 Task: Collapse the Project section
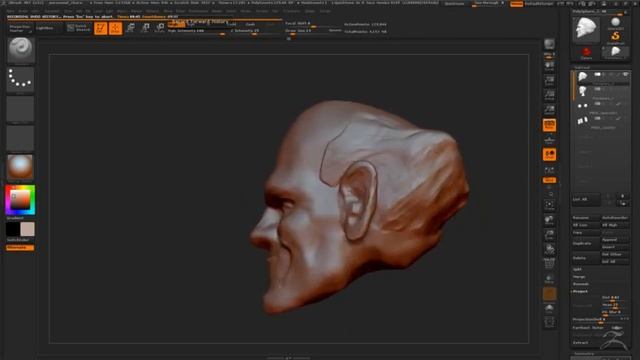(580, 291)
